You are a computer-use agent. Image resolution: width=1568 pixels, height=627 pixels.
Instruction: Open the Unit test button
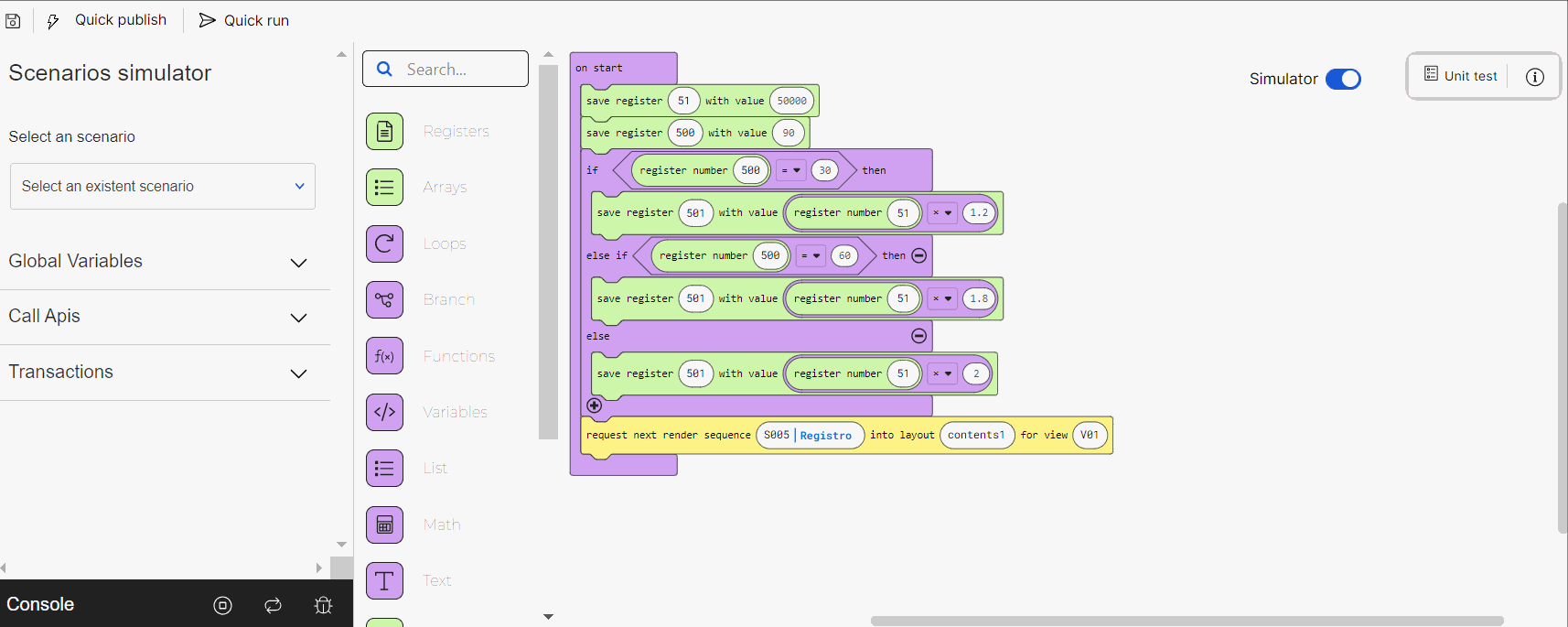tap(1461, 76)
